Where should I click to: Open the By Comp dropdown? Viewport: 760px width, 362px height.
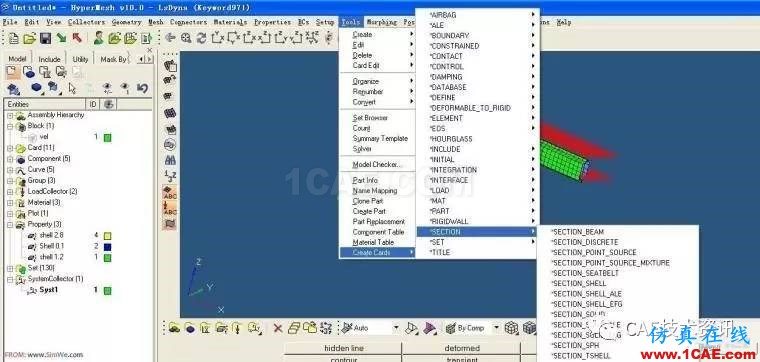click(x=496, y=328)
